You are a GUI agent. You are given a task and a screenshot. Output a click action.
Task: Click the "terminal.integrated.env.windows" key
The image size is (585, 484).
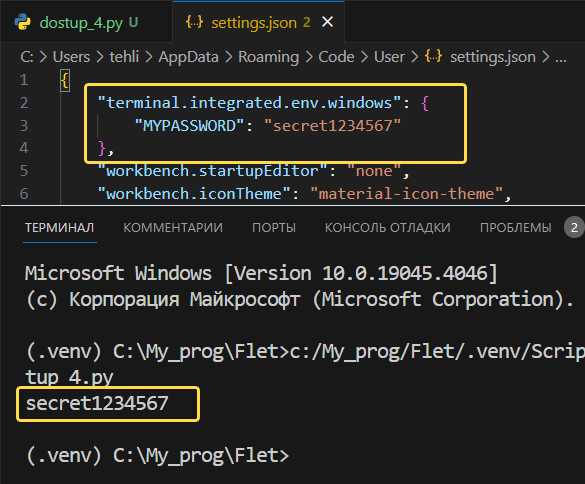(x=249, y=103)
